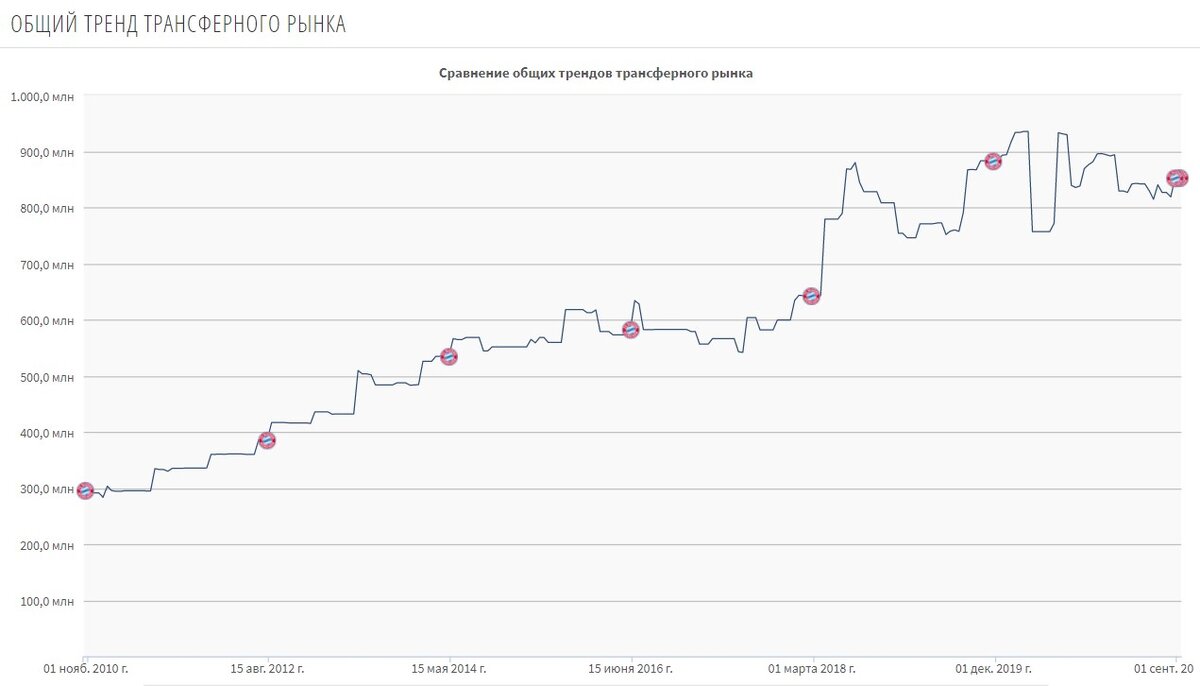
Task: Click the '1.000,0 млн' axis label
Action: (42, 97)
